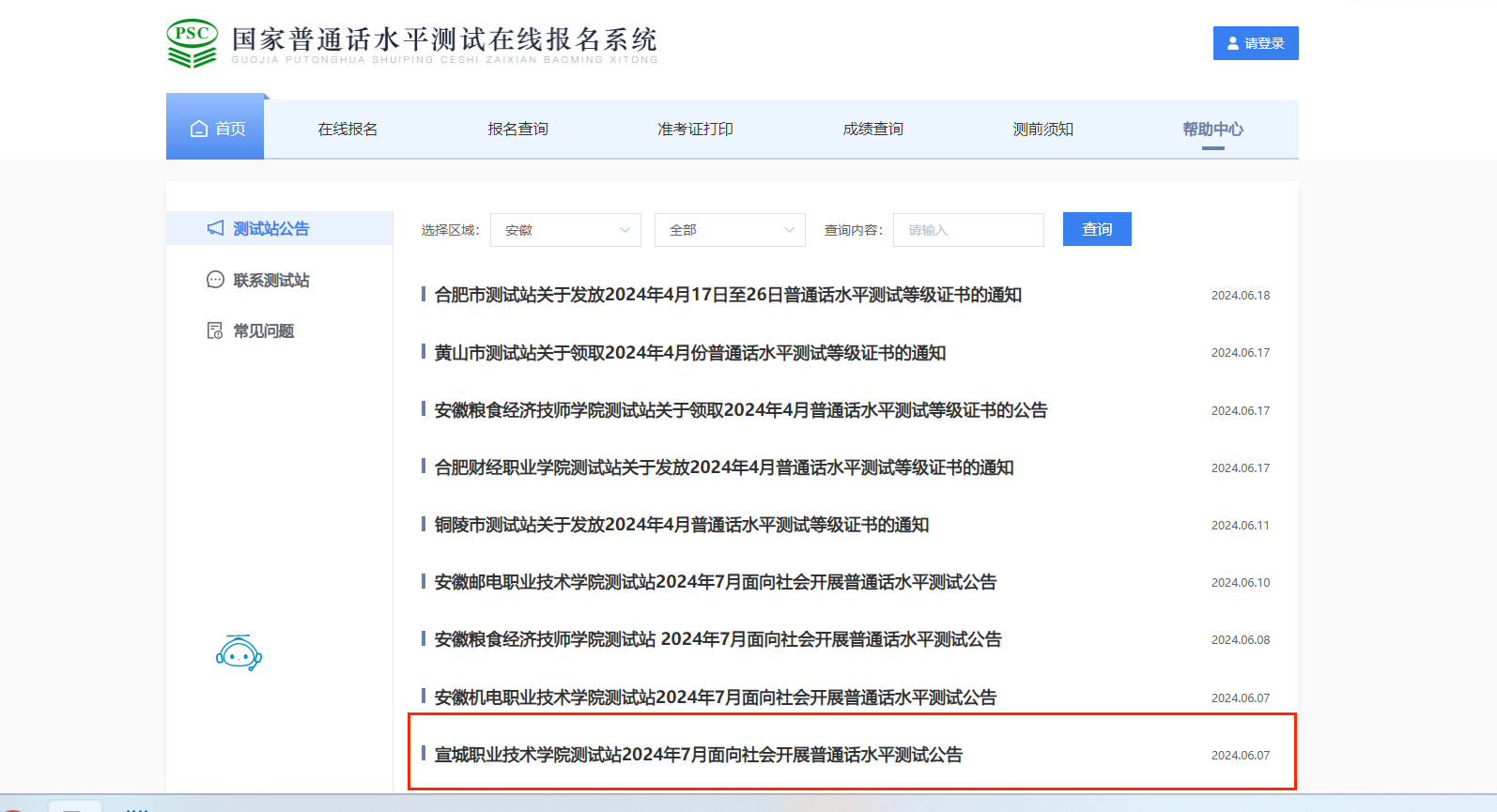
Task: Focus the 查询内容 search input field
Action: [x=968, y=230]
